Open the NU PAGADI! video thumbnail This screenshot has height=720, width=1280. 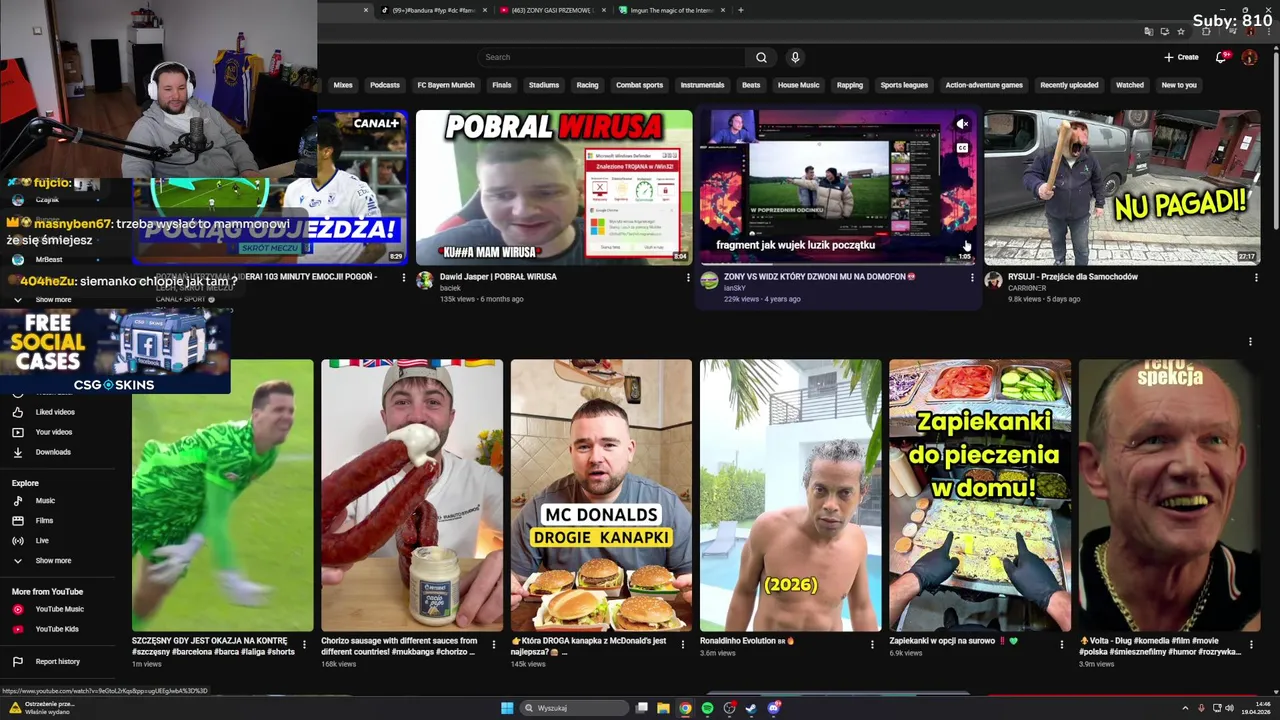tap(1121, 187)
